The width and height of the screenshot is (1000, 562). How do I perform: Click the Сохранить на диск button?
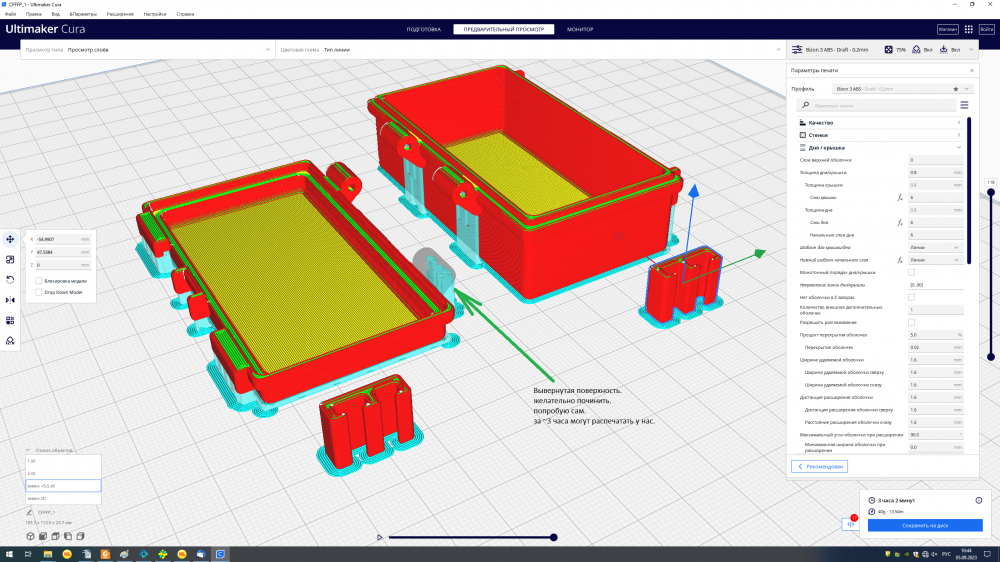click(x=924, y=525)
